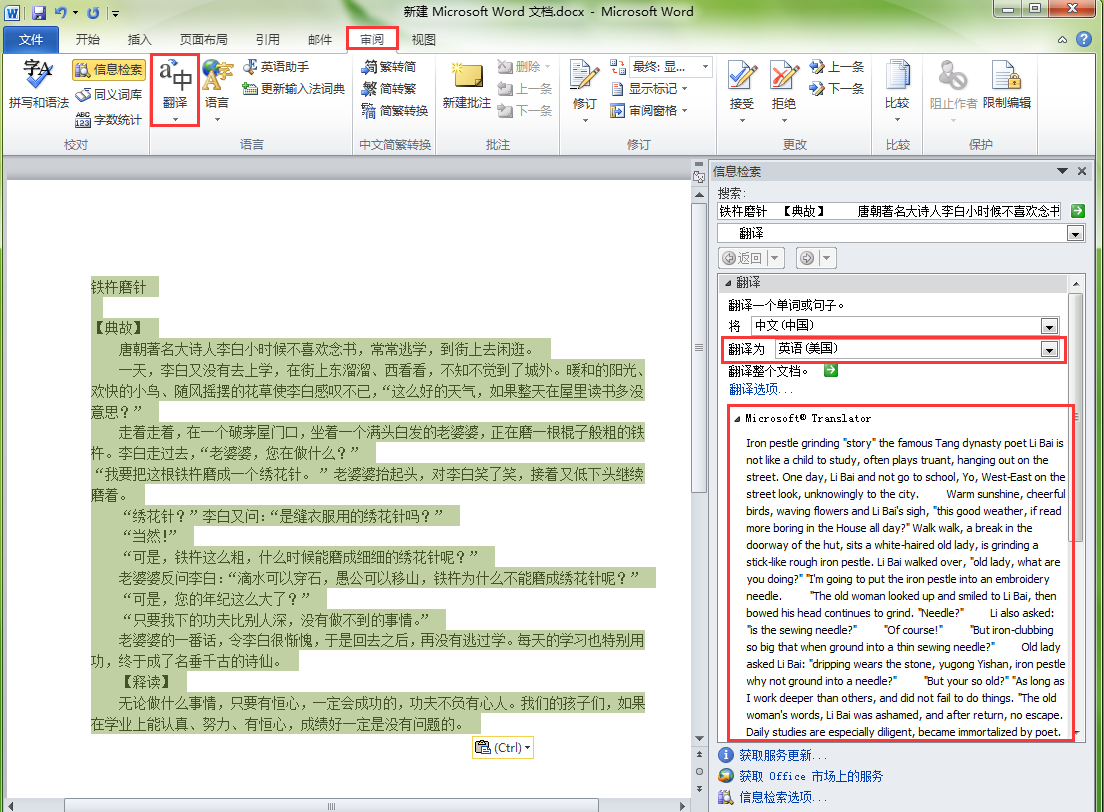Viewport: 1104px width, 812px height.
Task: Open the 翻译 service dropdown in research pane
Action: point(1075,234)
